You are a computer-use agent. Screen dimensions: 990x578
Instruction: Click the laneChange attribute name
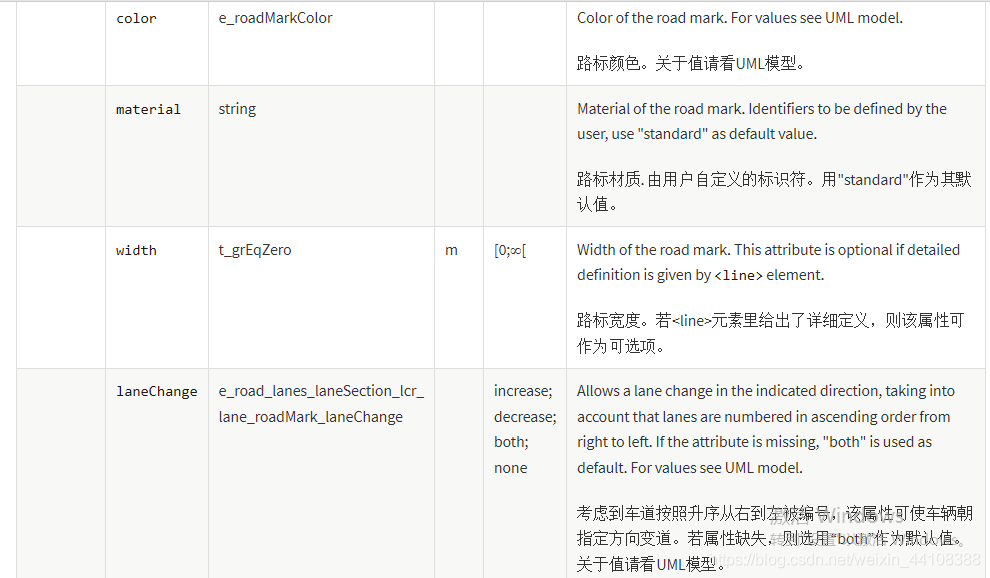pyautogui.click(x=157, y=392)
